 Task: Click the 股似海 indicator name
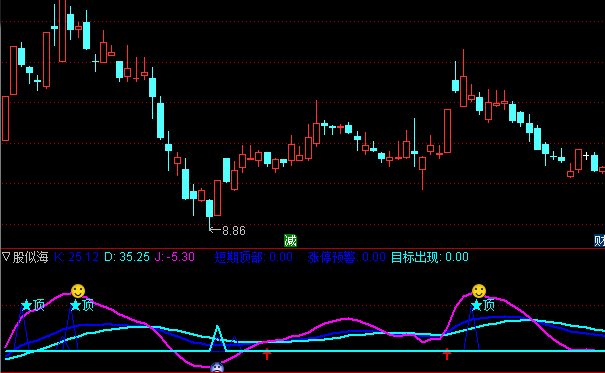click(30, 257)
